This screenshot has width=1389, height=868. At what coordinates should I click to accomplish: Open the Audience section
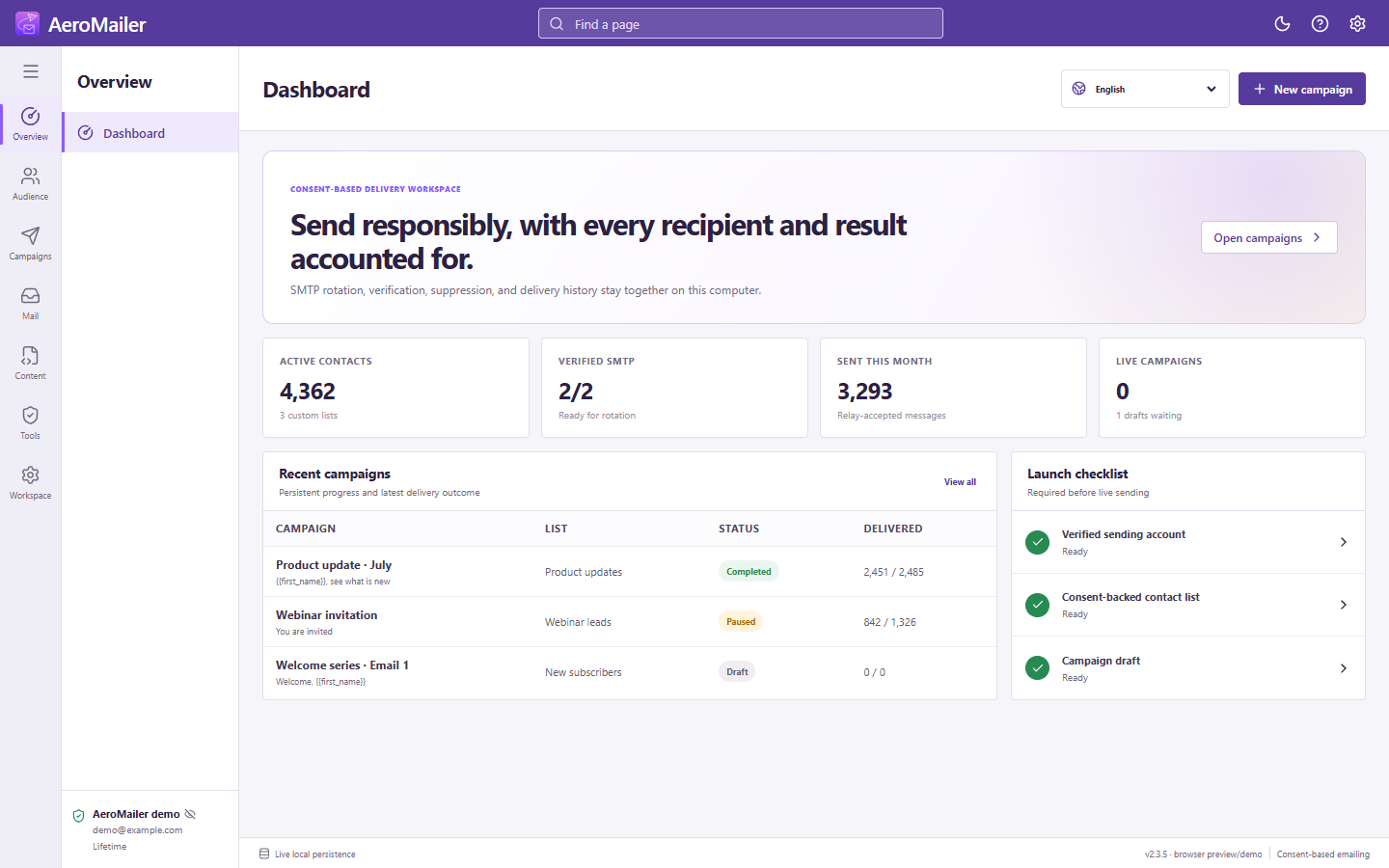[31, 184]
